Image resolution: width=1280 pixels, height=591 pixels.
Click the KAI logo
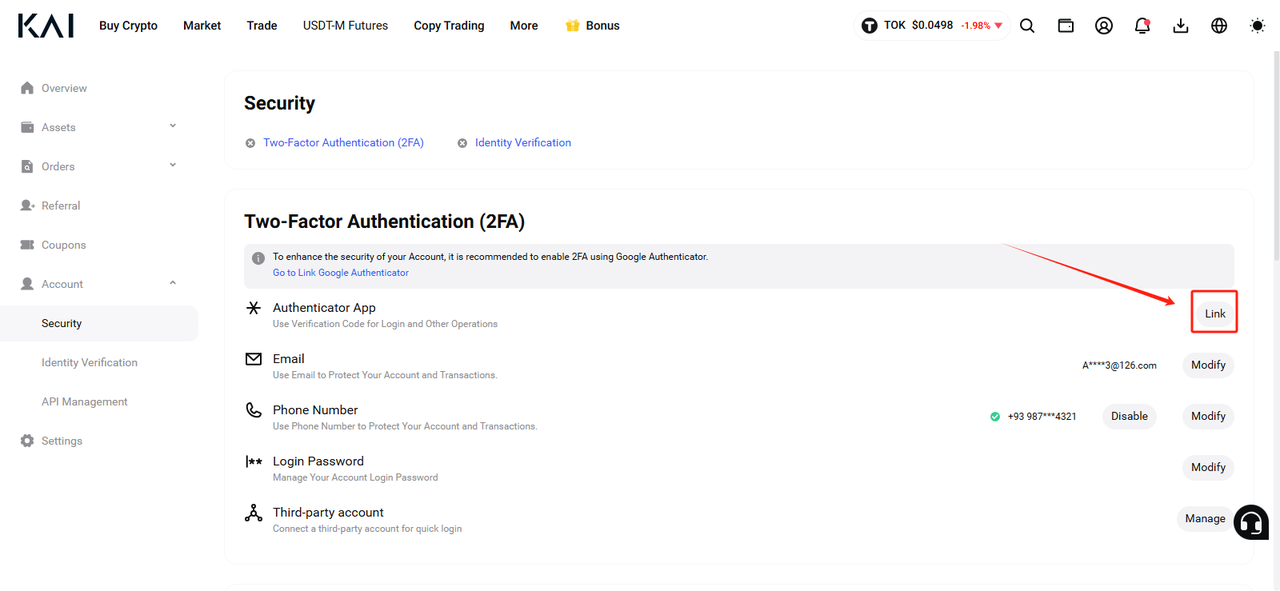[x=46, y=25]
